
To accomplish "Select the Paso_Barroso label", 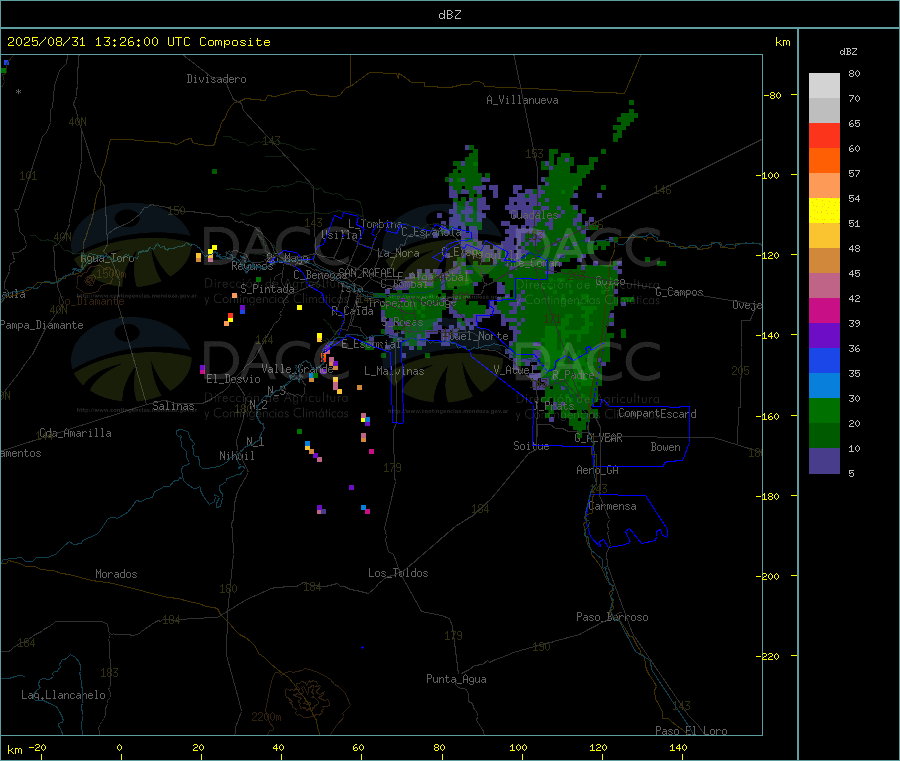I will coord(612,617).
